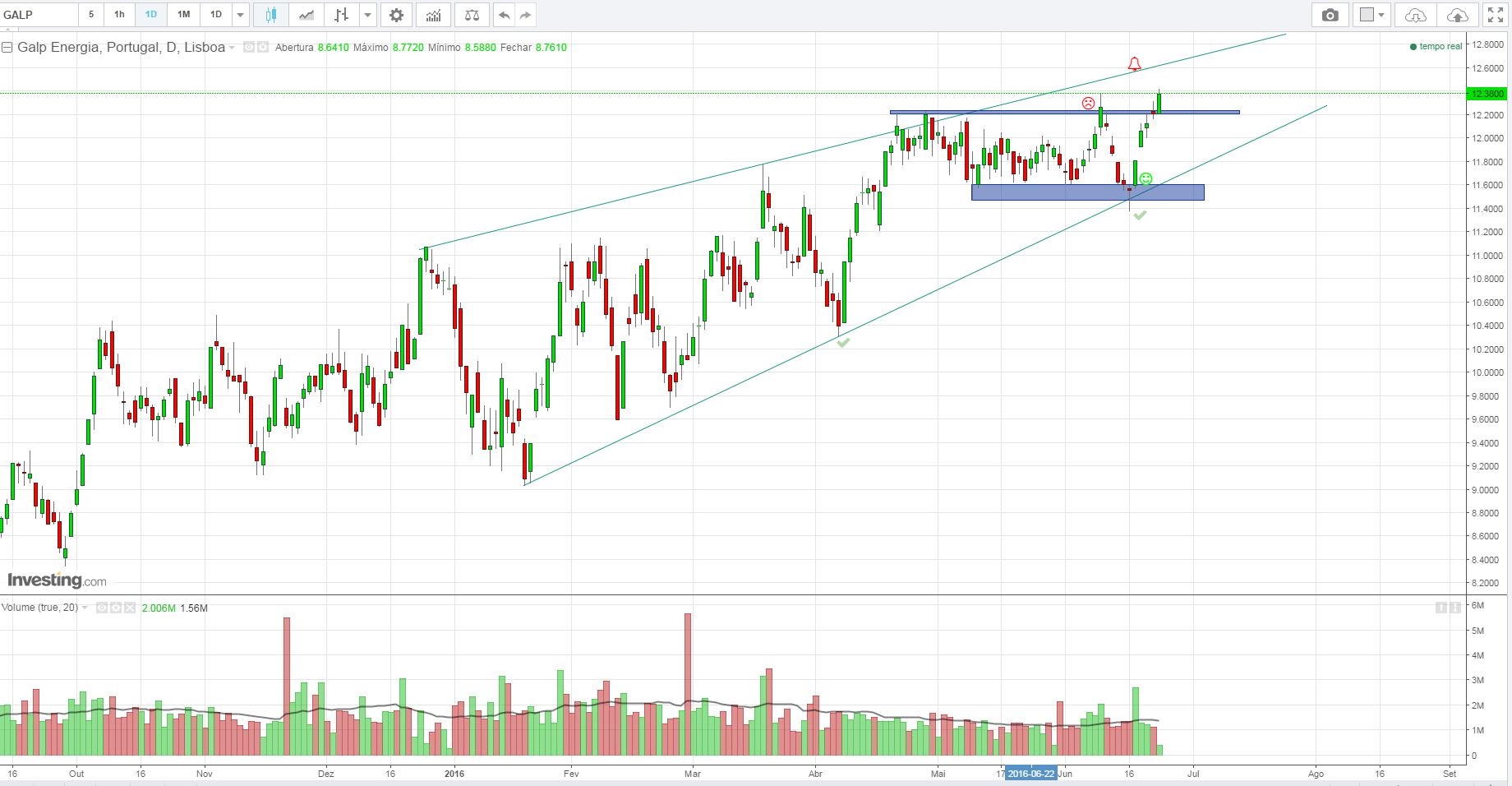Screen dimensions: 1512x786
Task: Expand more chart styles dropdown arrow
Action: [367, 15]
